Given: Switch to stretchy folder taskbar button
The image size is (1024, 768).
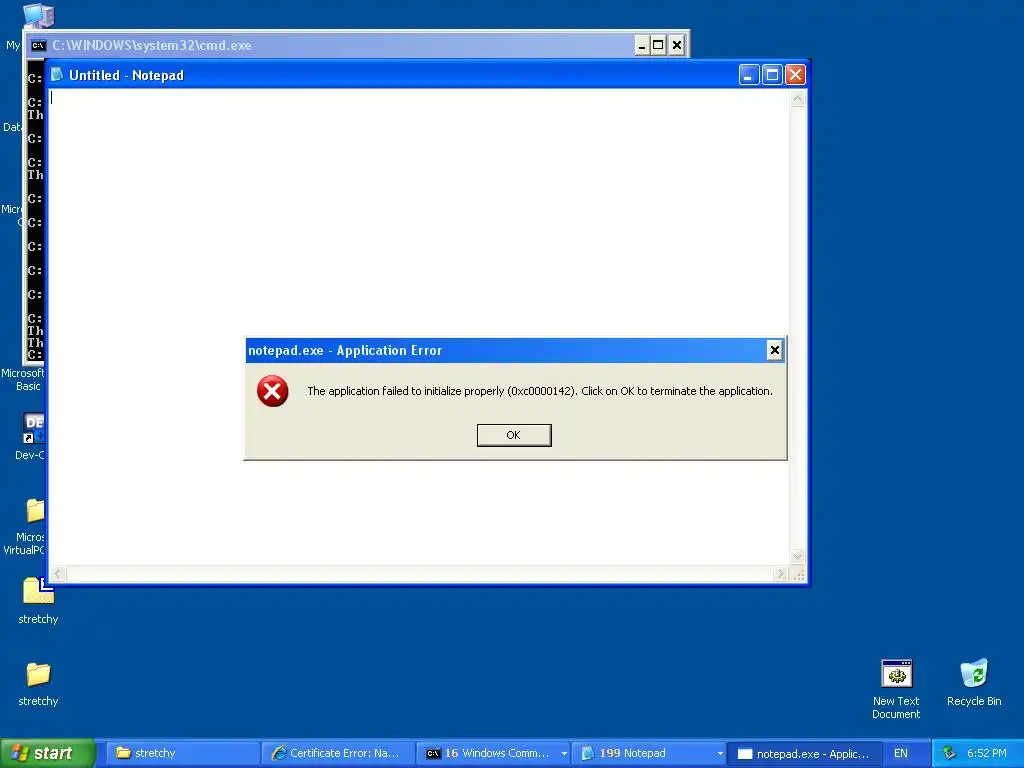Looking at the screenshot, I should click(x=183, y=753).
